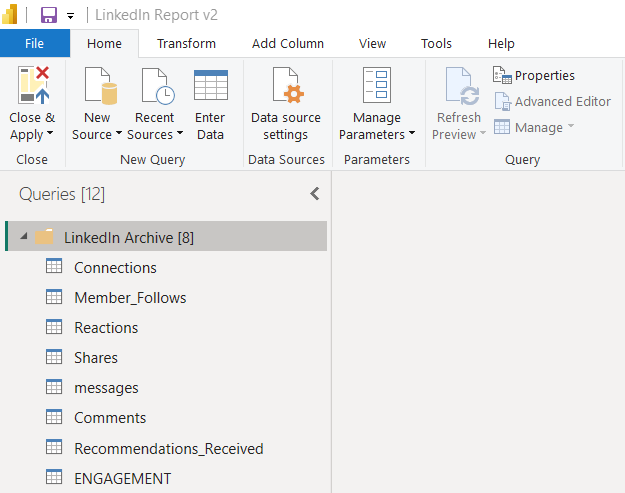Screen dimensions: 625x493
Task: Select the LinkedIn Archive [8] folder
Action: (x=166, y=236)
